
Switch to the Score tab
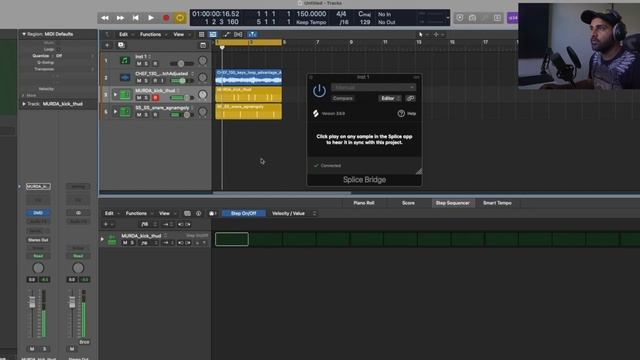click(x=408, y=203)
